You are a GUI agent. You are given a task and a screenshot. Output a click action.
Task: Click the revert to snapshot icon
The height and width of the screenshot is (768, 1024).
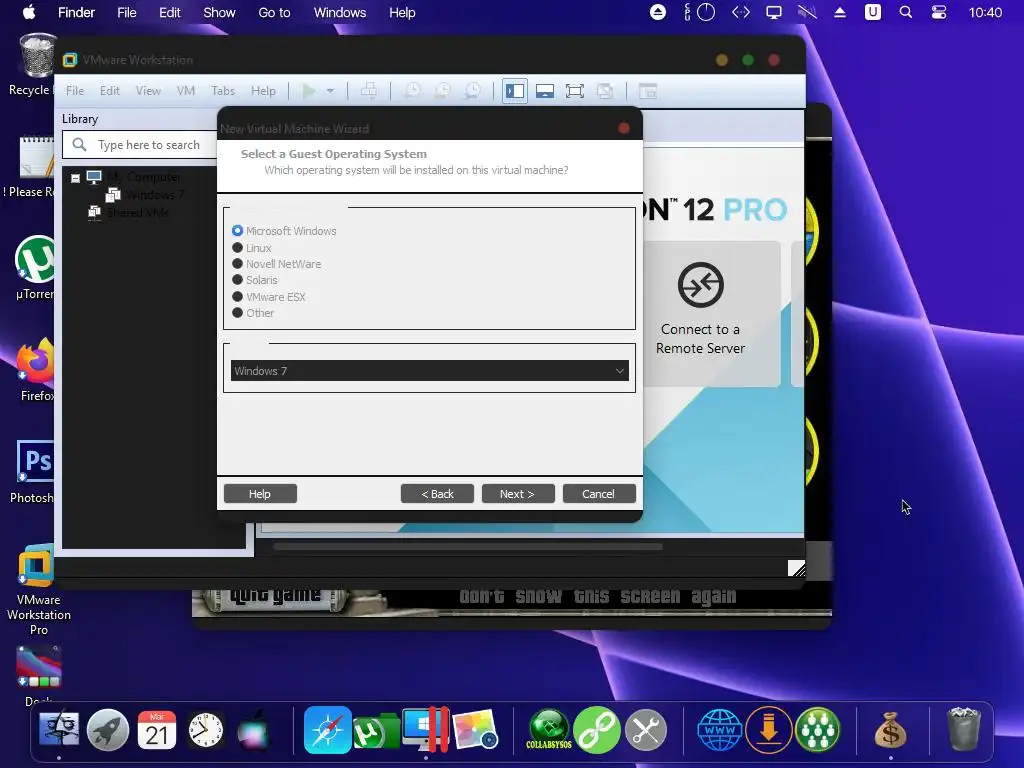442,91
